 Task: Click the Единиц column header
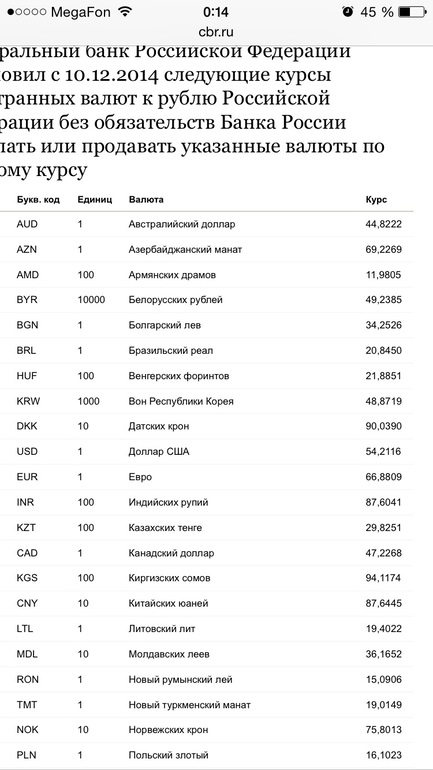coord(95,200)
